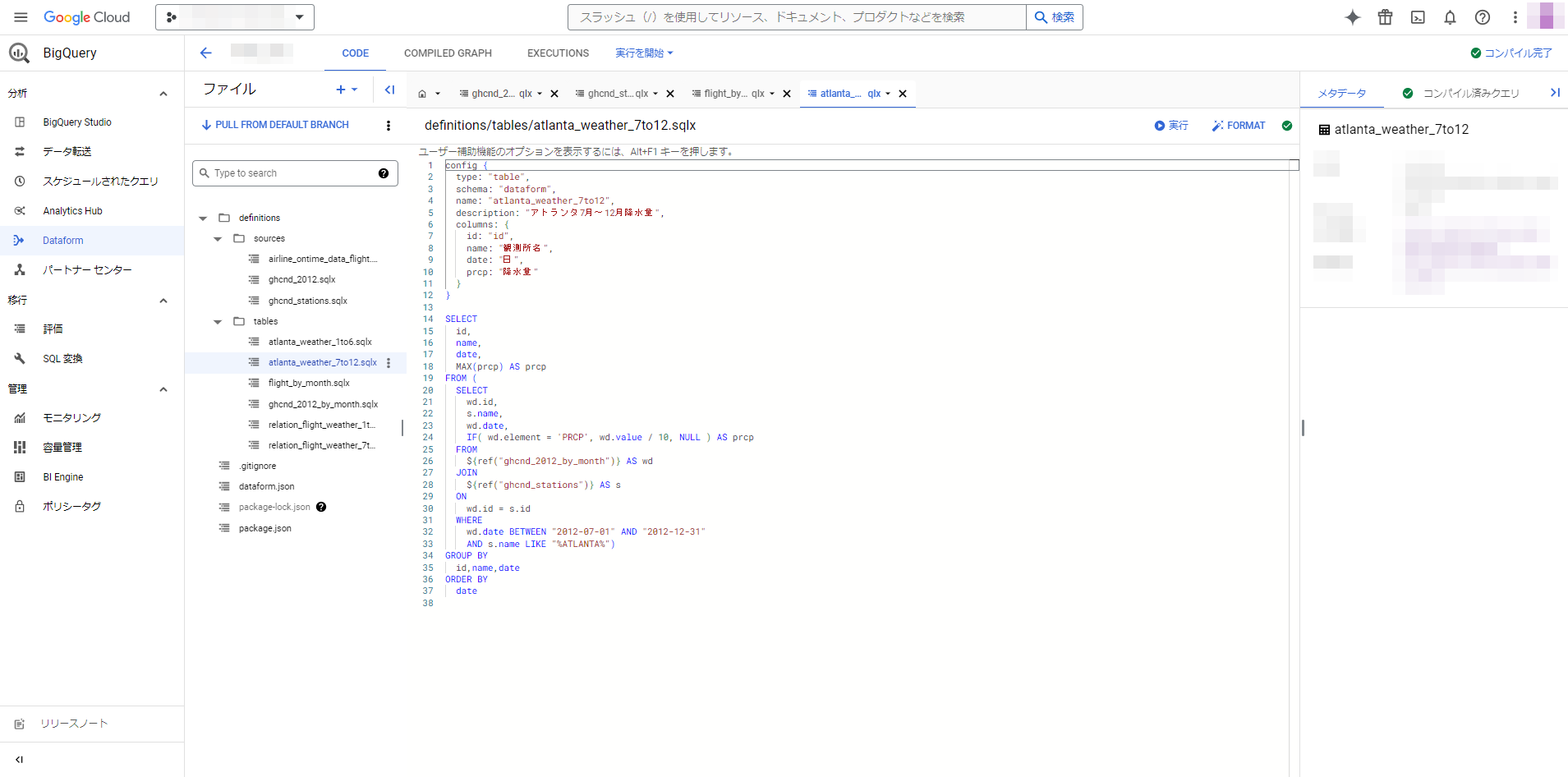Focus the top resource search box
1568x777 pixels.
pos(797,17)
